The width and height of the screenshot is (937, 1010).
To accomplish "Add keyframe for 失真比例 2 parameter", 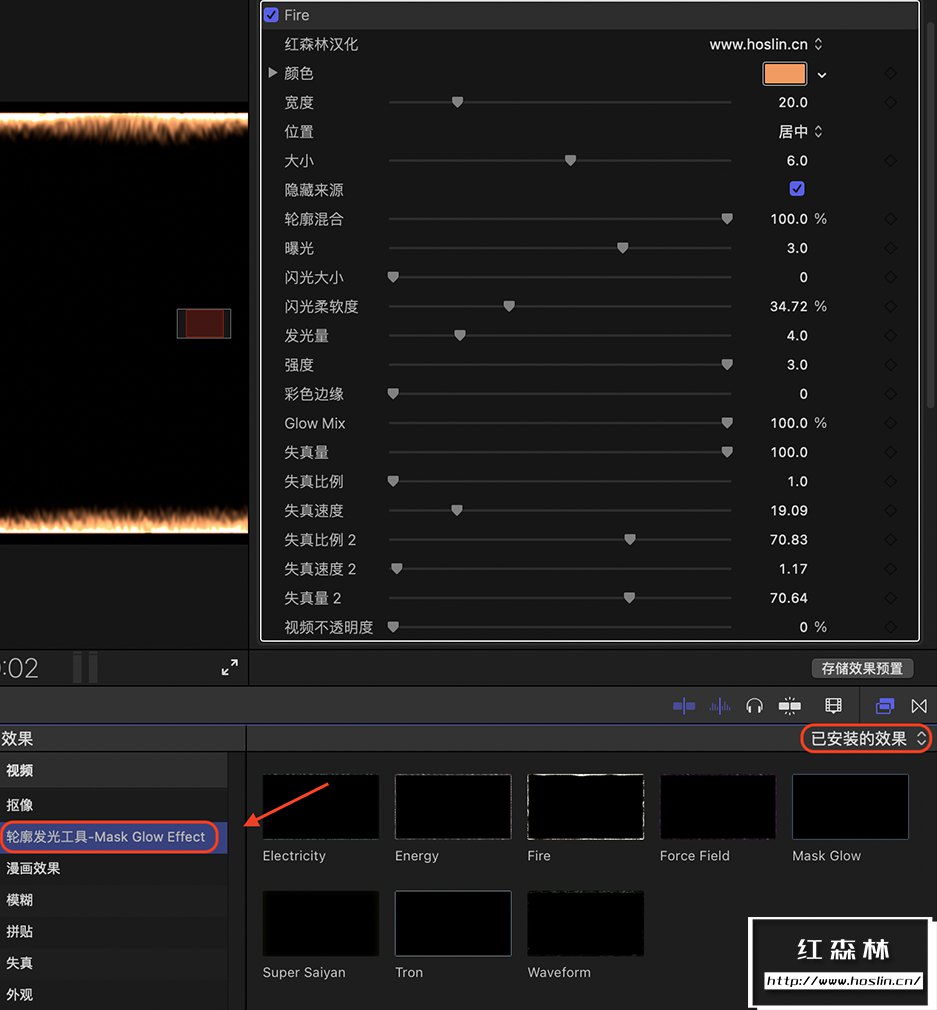I will 891,540.
